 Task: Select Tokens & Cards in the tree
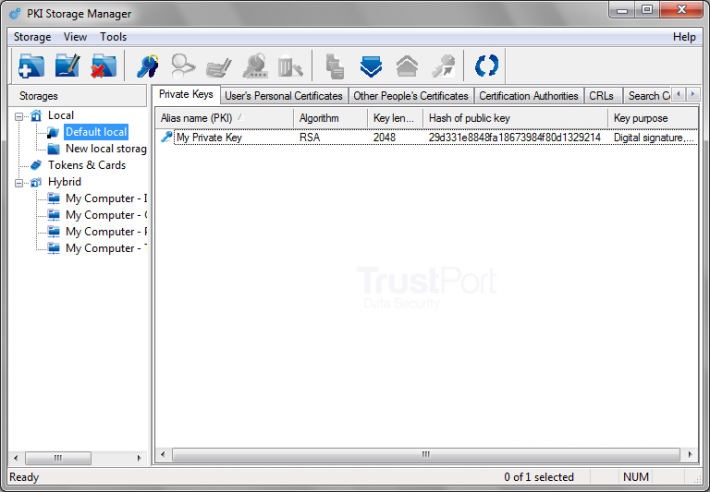(87, 165)
